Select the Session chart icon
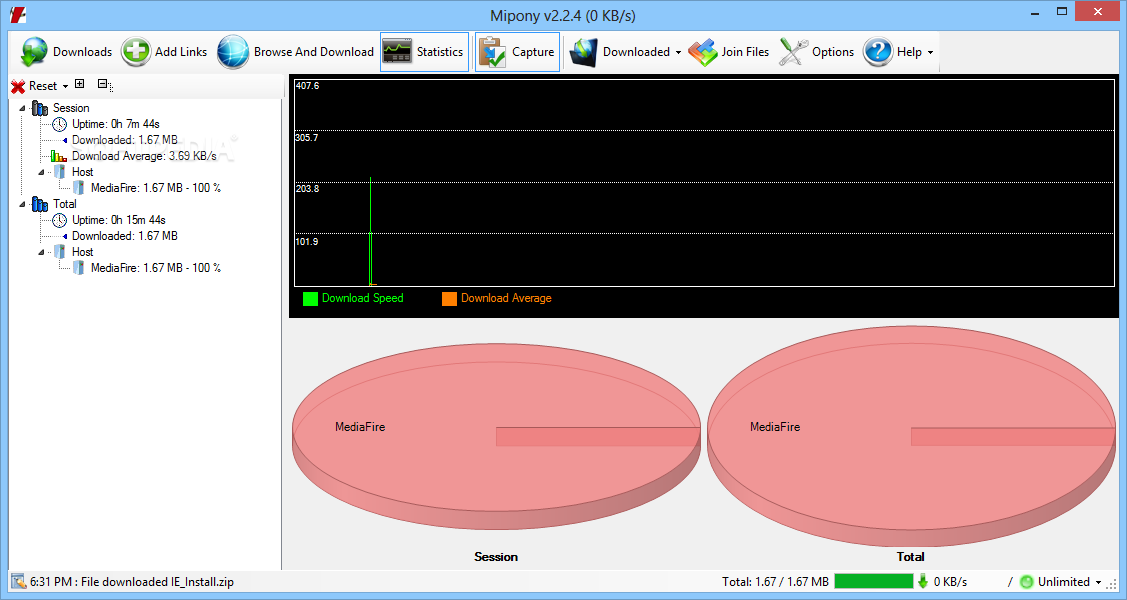1127x600 pixels. [x=40, y=109]
